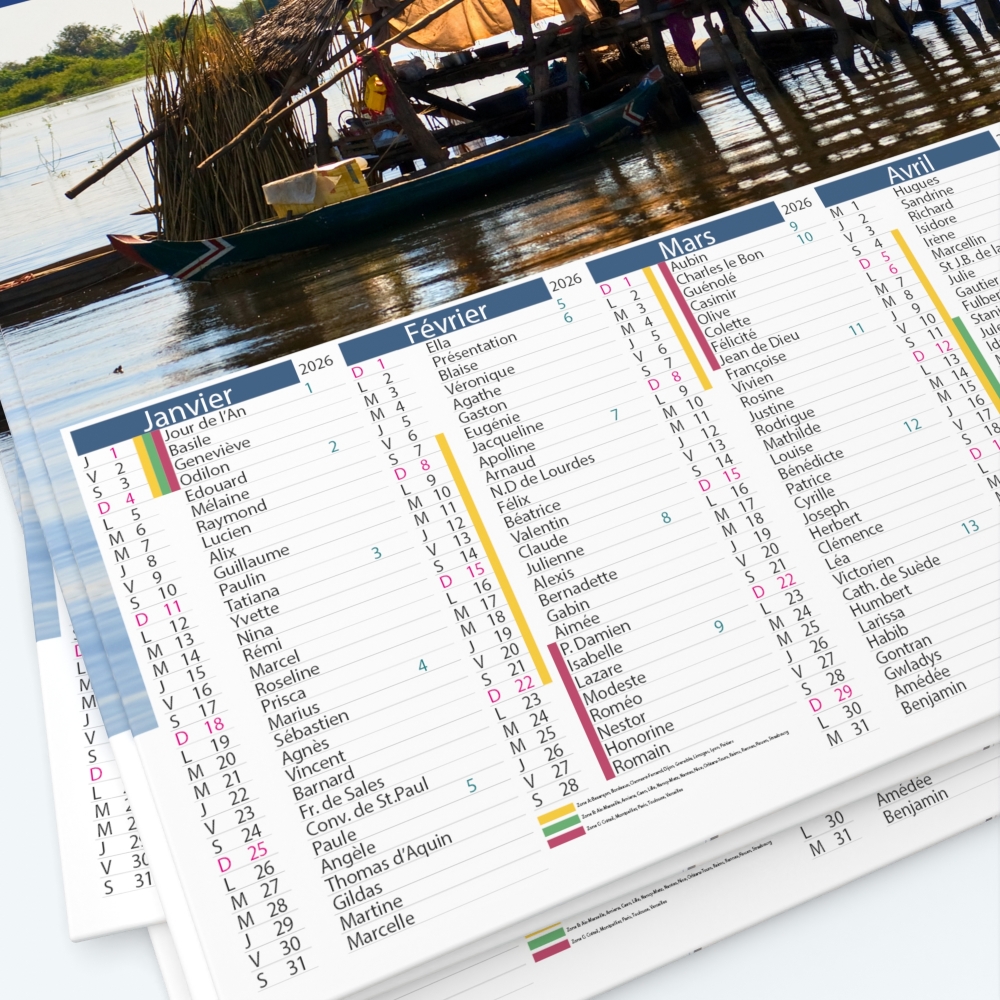The height and width of the screenshot is (1000, 1000).
Task: Select the yellow swatch beside the Zone A legend
Action: click(557, 814)
